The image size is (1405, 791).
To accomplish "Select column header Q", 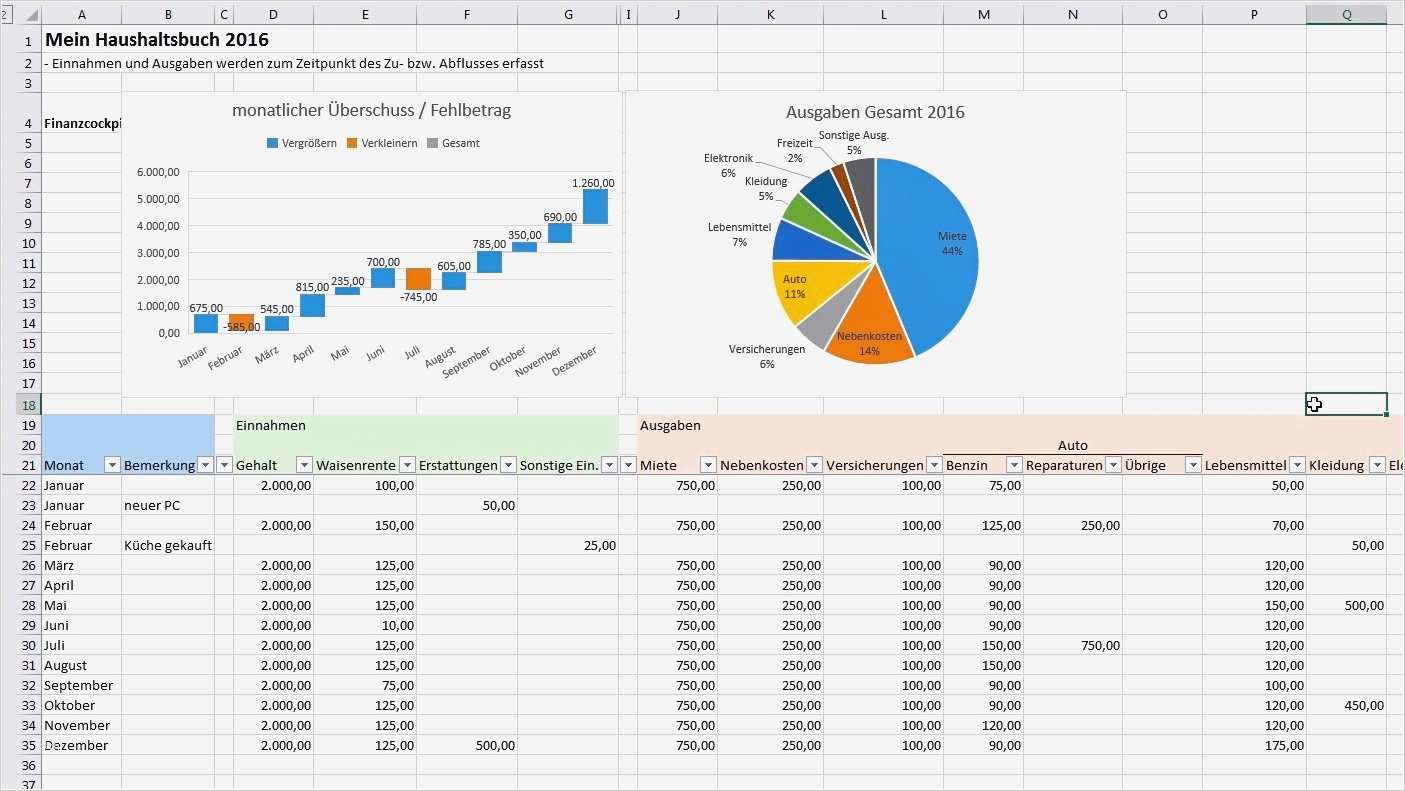I will tap(1346, 14).
